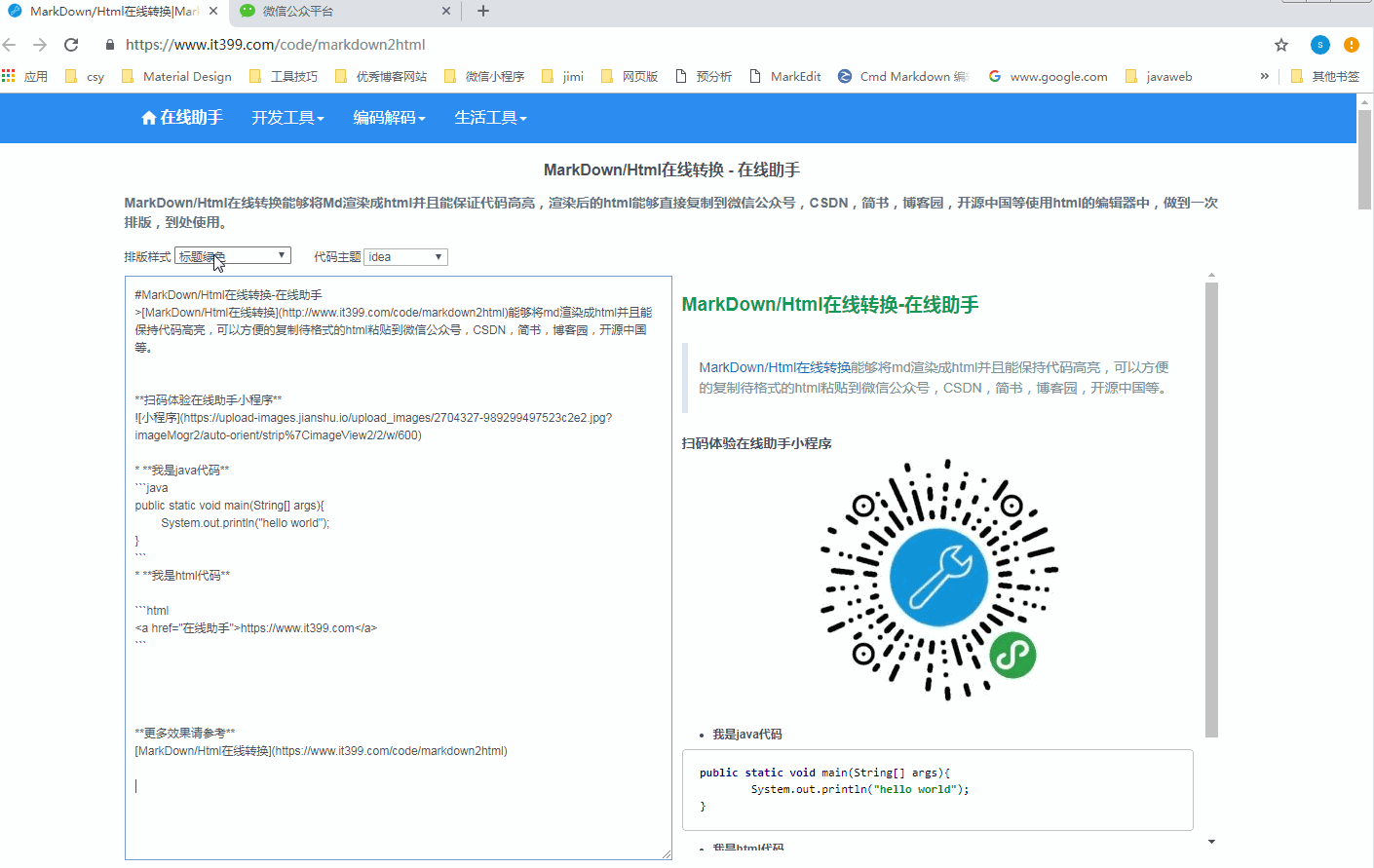Click the 扫码体验在线助手小程序 preview text
Screen dimensions: 1374x868
pyautogui.click(x=756, y=443)
